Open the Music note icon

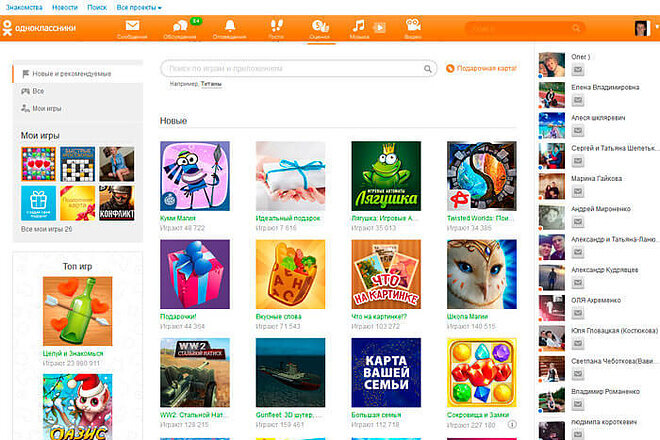point(359,28)
